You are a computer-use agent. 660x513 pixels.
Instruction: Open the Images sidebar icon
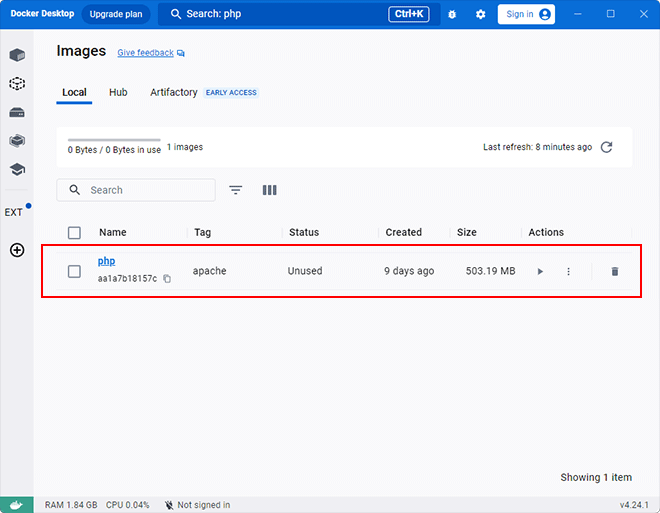coord(17,83)
